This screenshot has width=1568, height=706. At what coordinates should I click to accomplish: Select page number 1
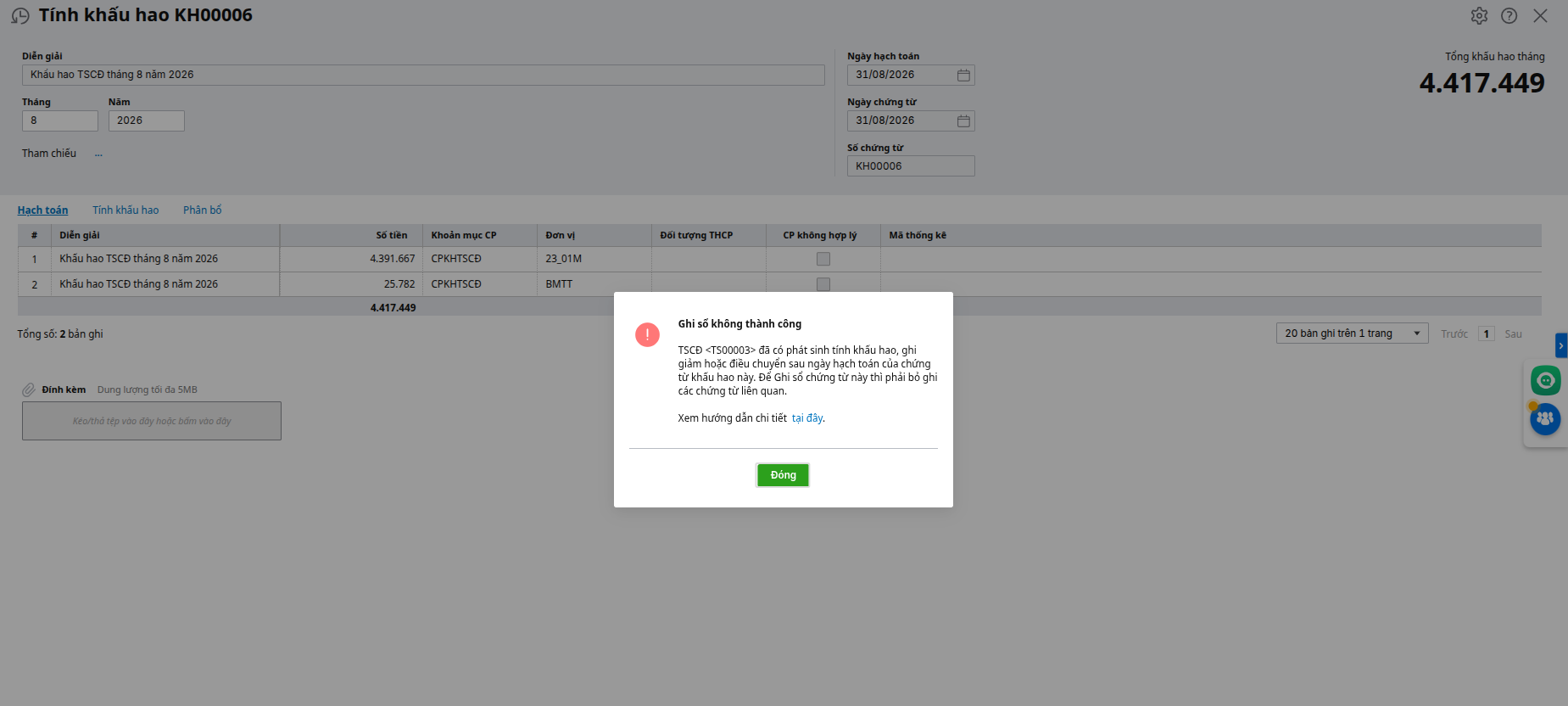click(1486, 334)
